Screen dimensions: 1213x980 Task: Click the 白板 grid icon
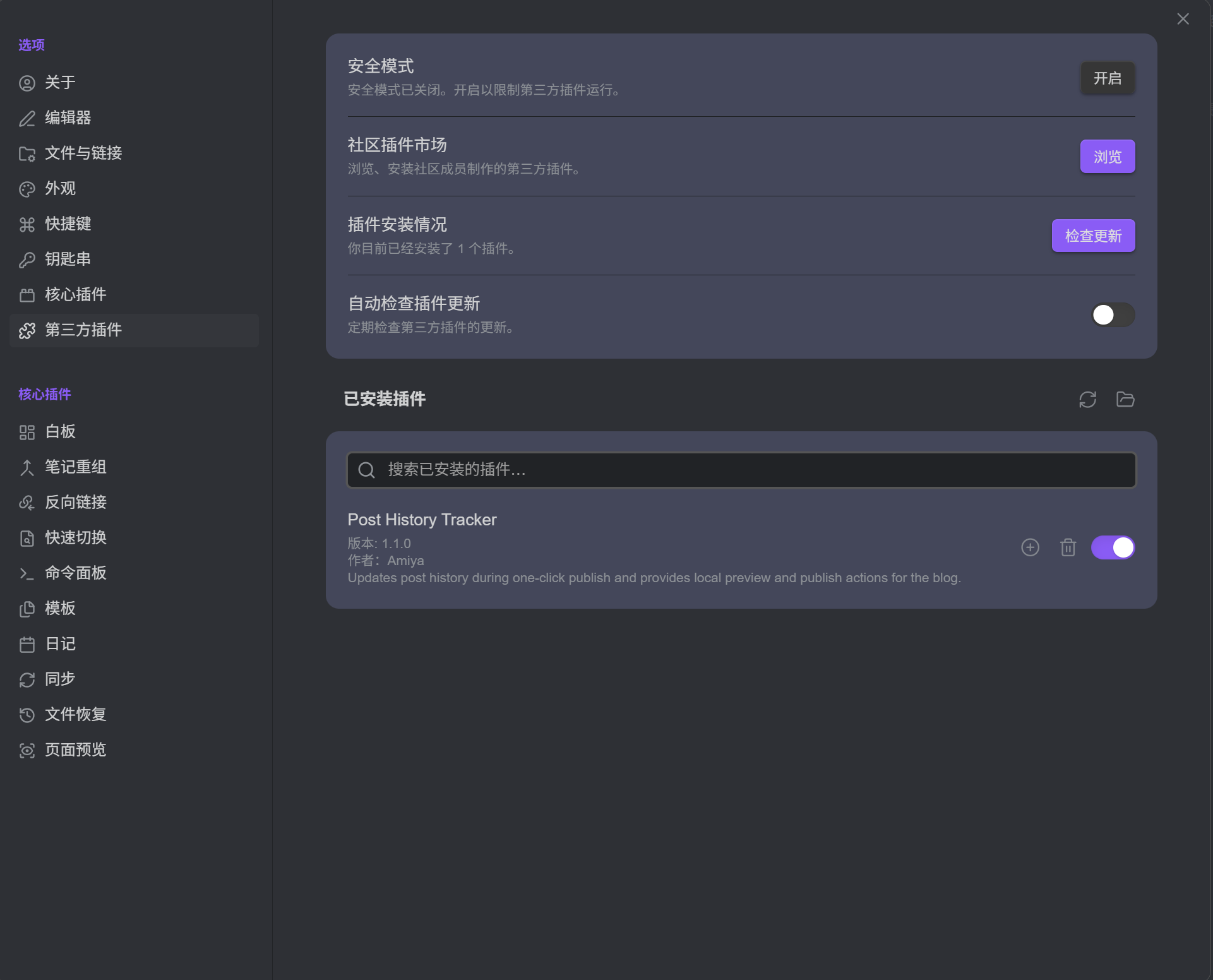tap(27, 433)
